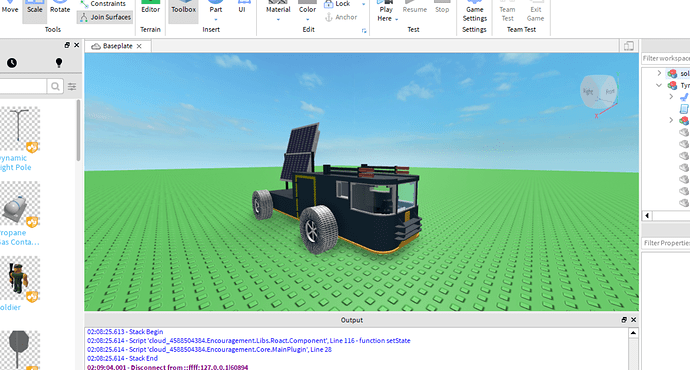Open the Color dropdown arrow
The image size is (690, 370).
(307, 20)
